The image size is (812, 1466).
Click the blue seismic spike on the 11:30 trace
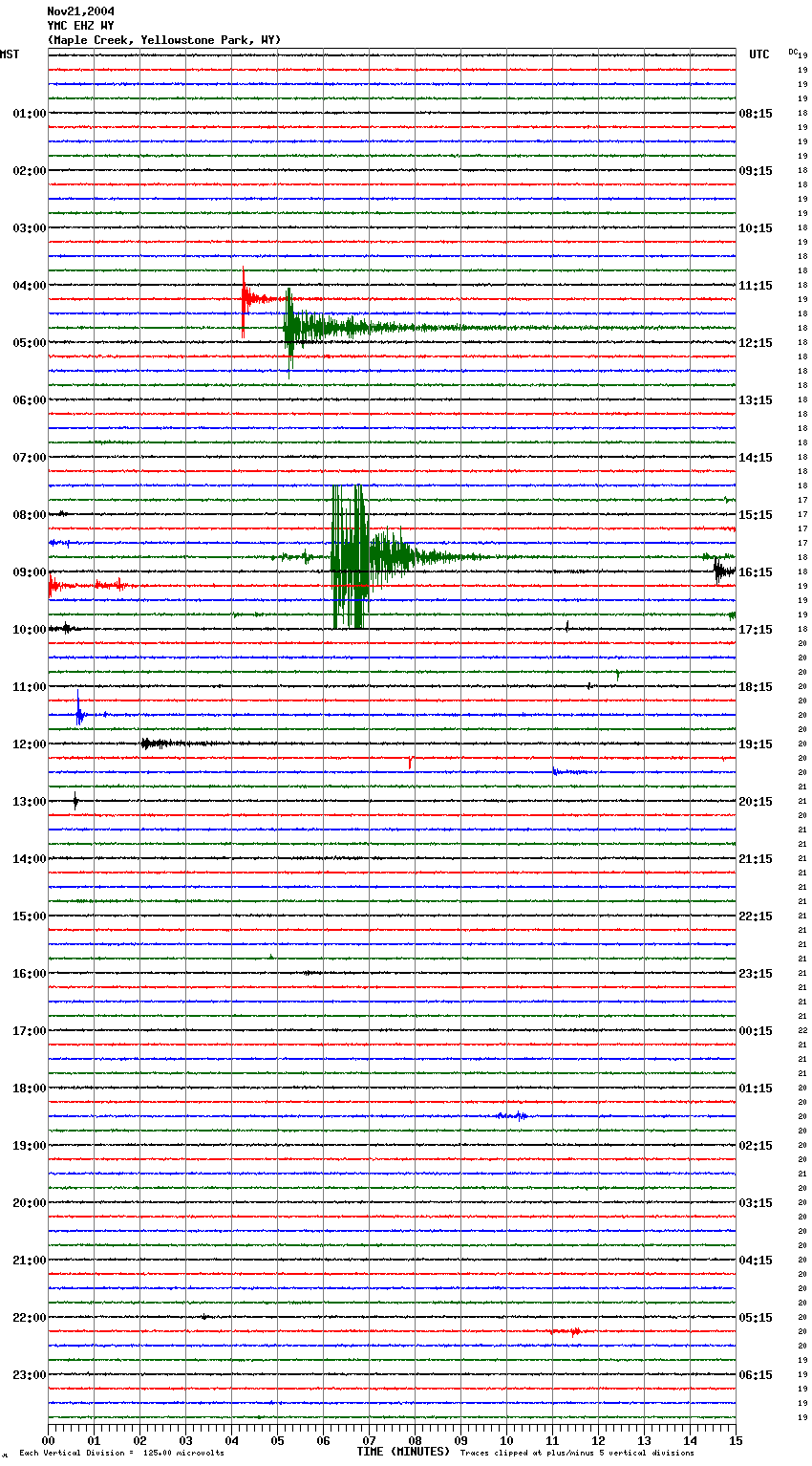coord(79,709)
